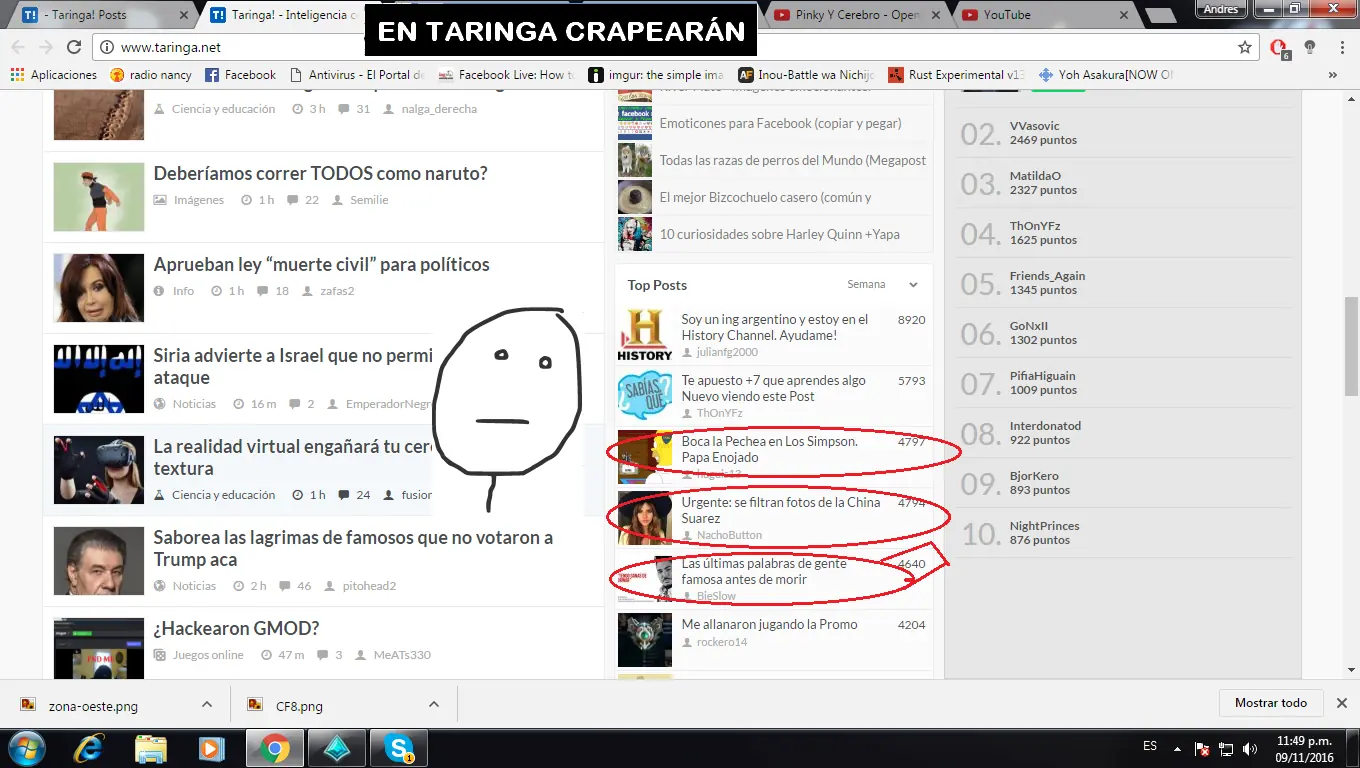
Task: Close the Pinky Y Cerebro tab
Action: [x=936, y=15]
